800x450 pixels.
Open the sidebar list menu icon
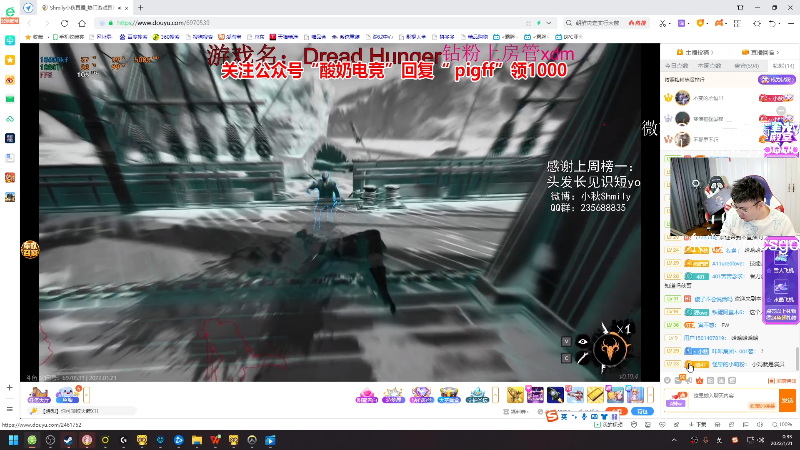(x=9, y=409)
